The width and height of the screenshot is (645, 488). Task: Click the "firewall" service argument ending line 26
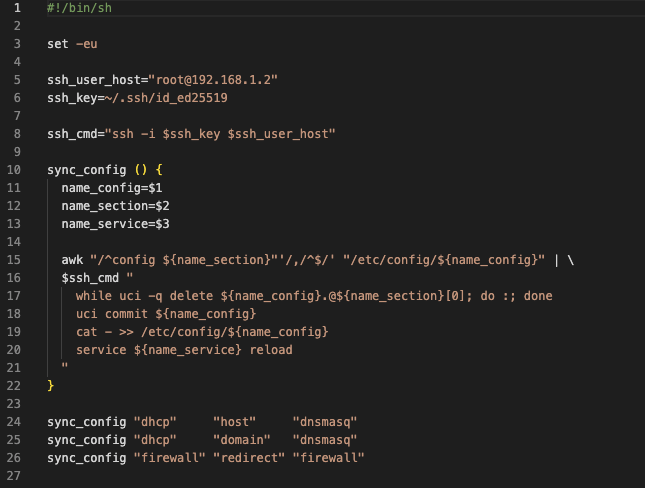(x=329, y=458)
